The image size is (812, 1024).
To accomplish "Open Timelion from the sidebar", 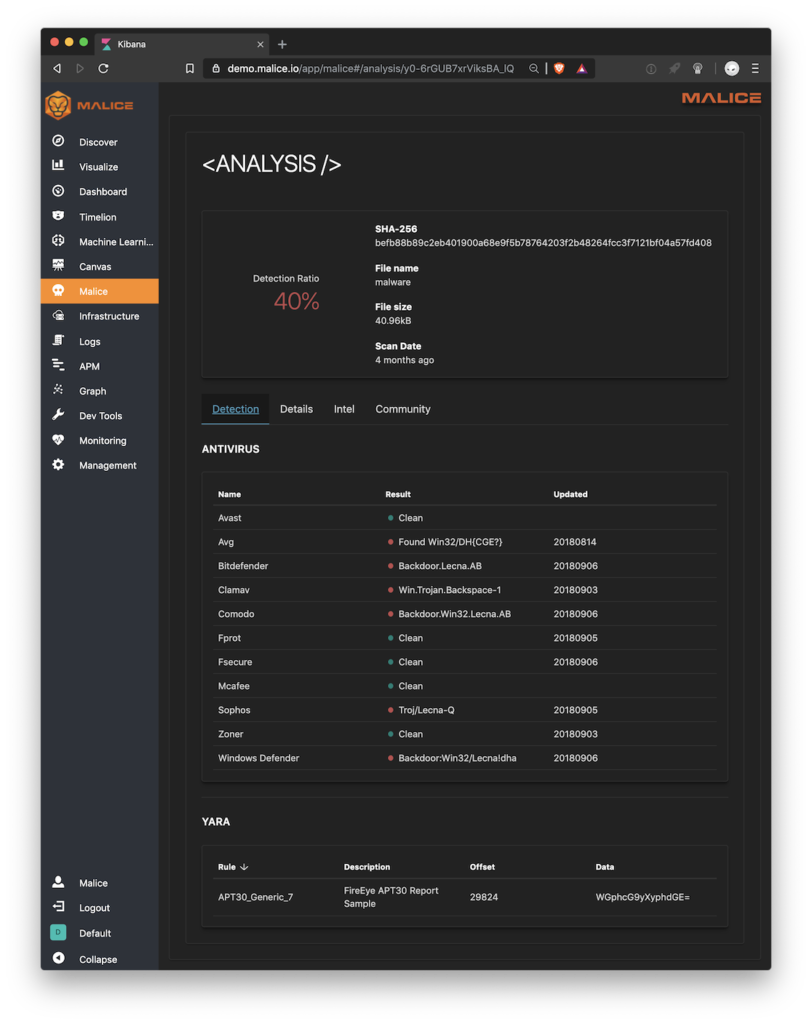I will point(97,217).
